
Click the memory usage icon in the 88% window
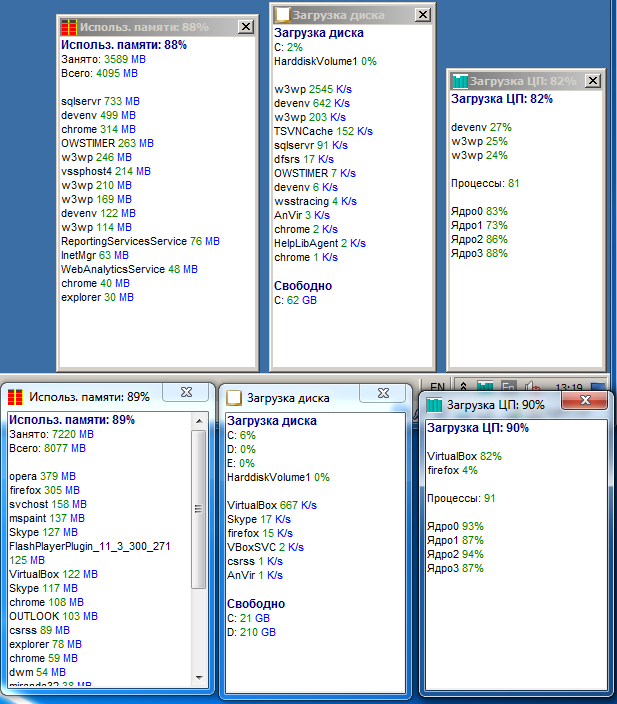pyautogui.click(x=68, y=28)
